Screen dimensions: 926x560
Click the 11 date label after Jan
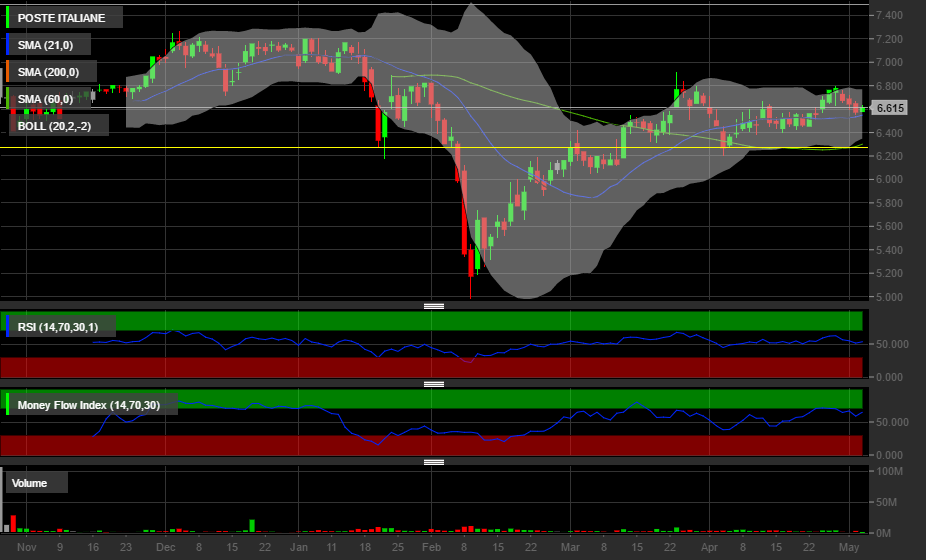332,547
